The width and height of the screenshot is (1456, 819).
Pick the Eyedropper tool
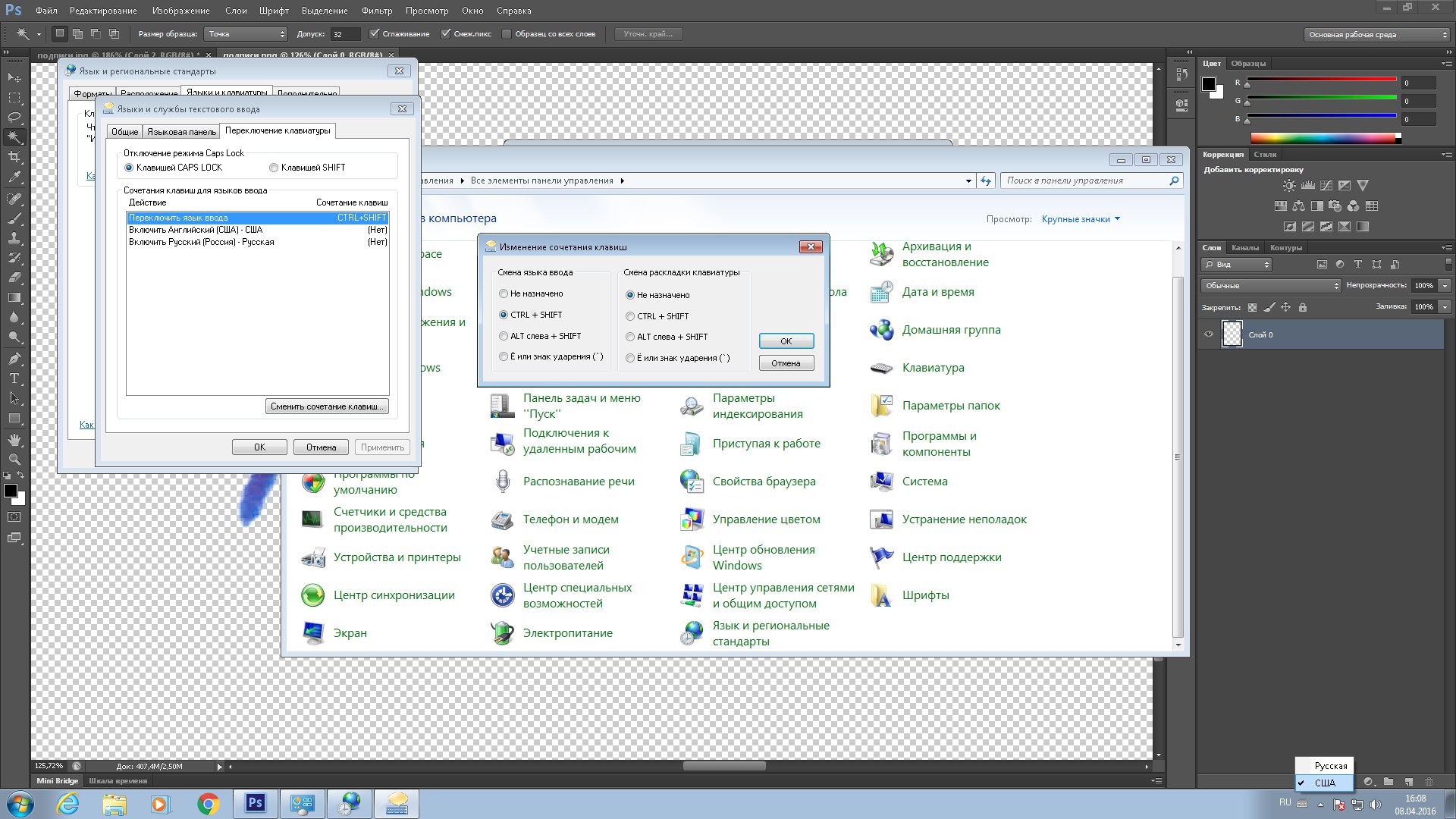[14, 177]
